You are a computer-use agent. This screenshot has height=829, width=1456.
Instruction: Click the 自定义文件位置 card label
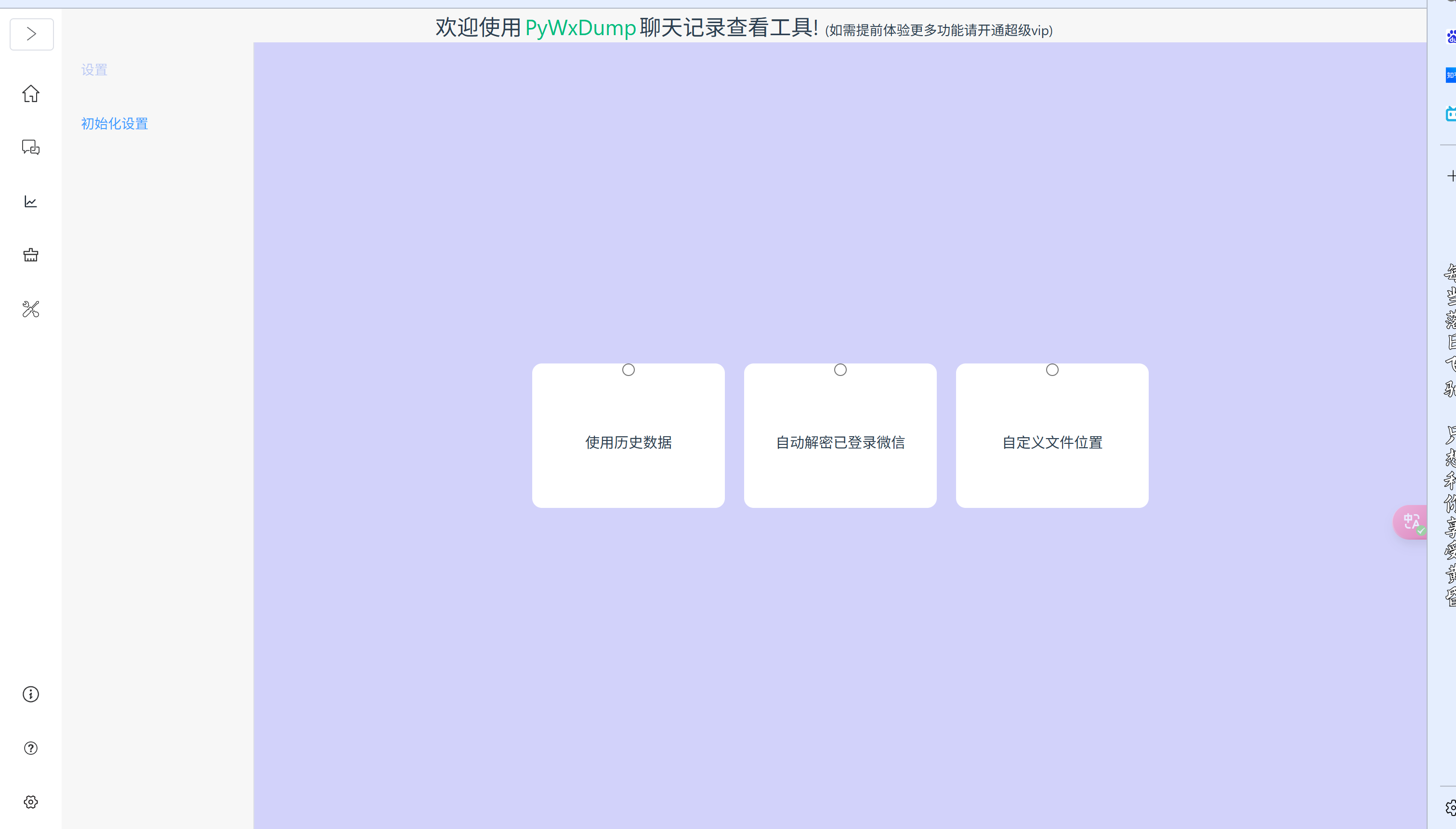1052,442
